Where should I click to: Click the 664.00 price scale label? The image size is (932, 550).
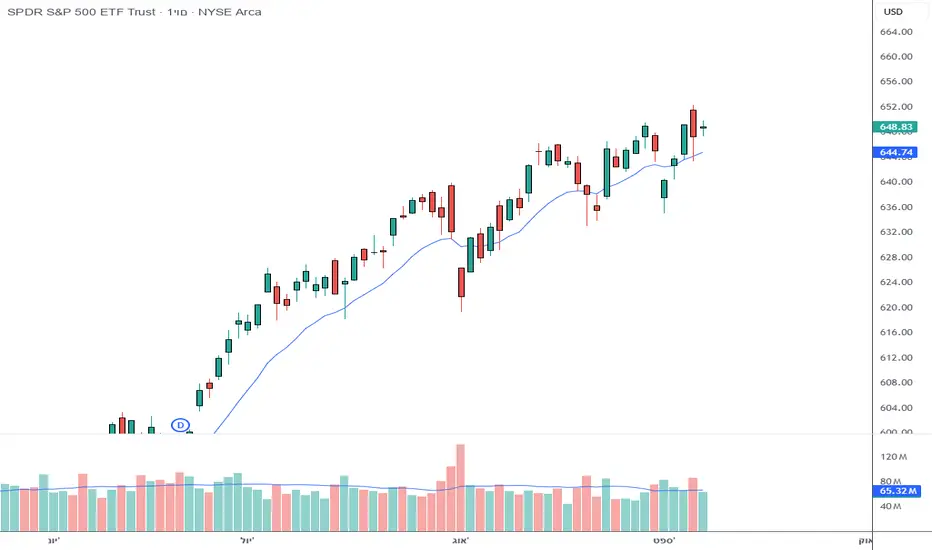coord(897,32)
